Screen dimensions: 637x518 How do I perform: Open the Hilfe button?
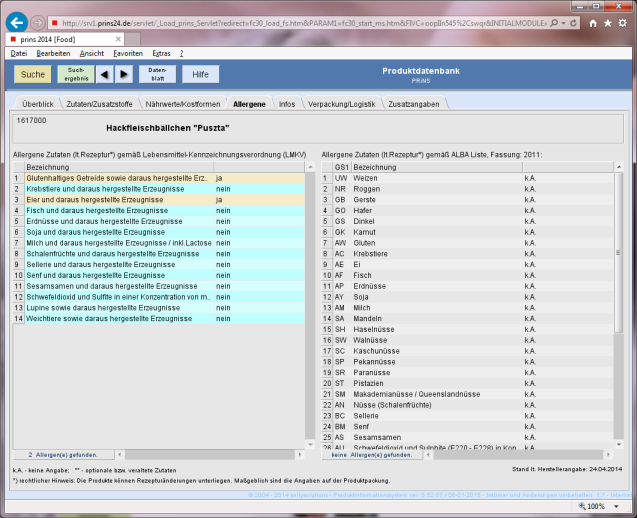200,74
